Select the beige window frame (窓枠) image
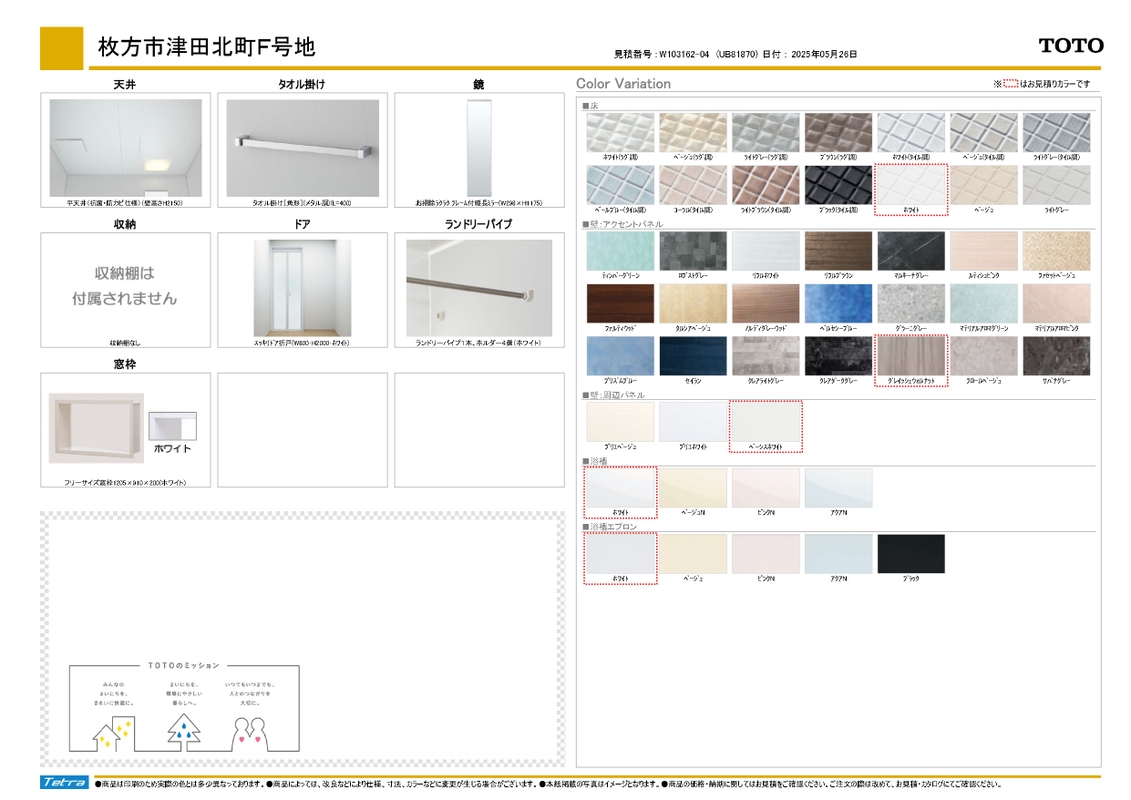1131x800 pixels. point(95,427)
